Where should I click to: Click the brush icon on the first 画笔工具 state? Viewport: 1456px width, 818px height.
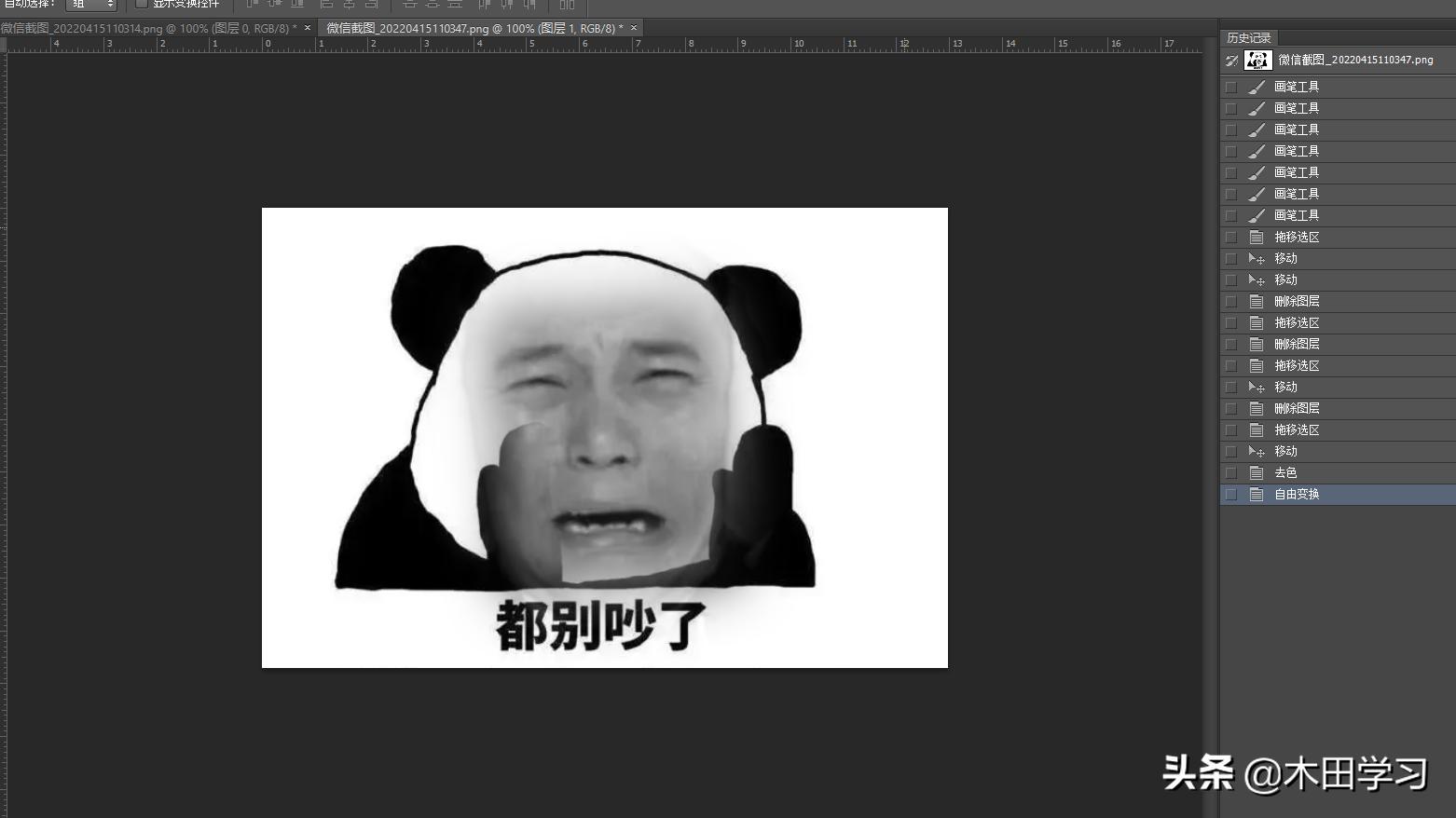pos(1257,86)
